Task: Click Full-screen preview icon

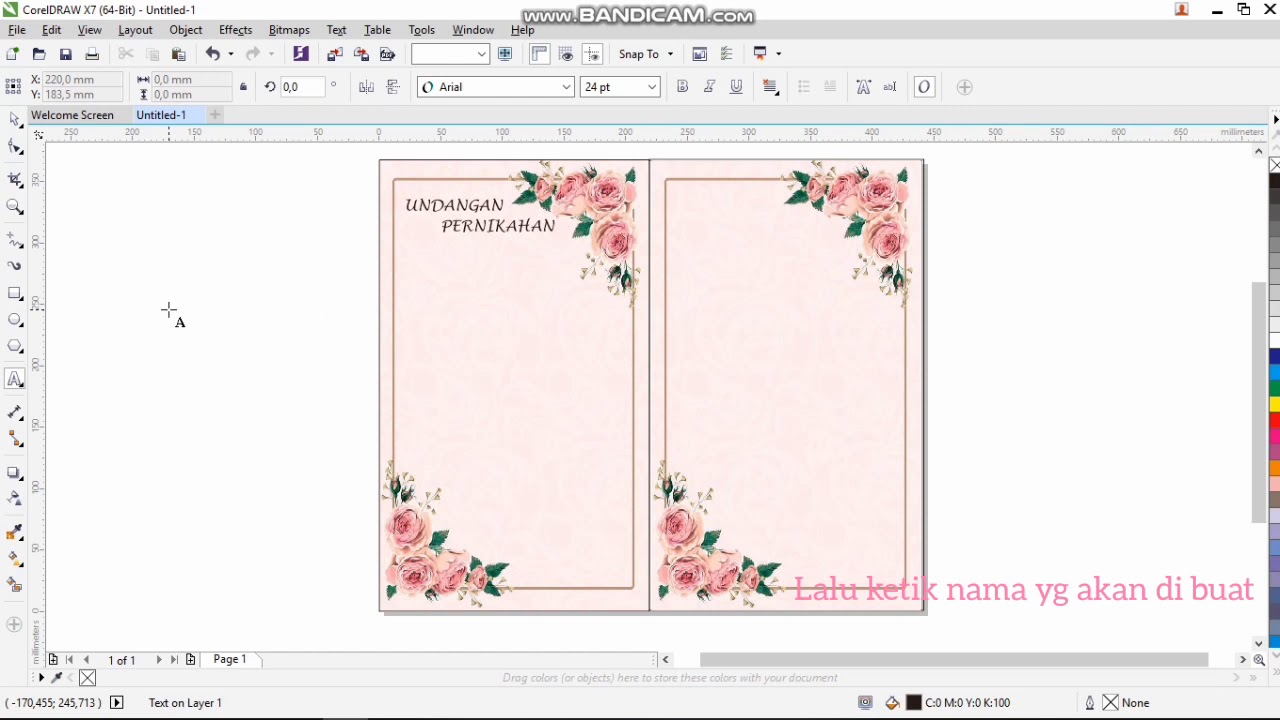Action: (x=505, y=54)
